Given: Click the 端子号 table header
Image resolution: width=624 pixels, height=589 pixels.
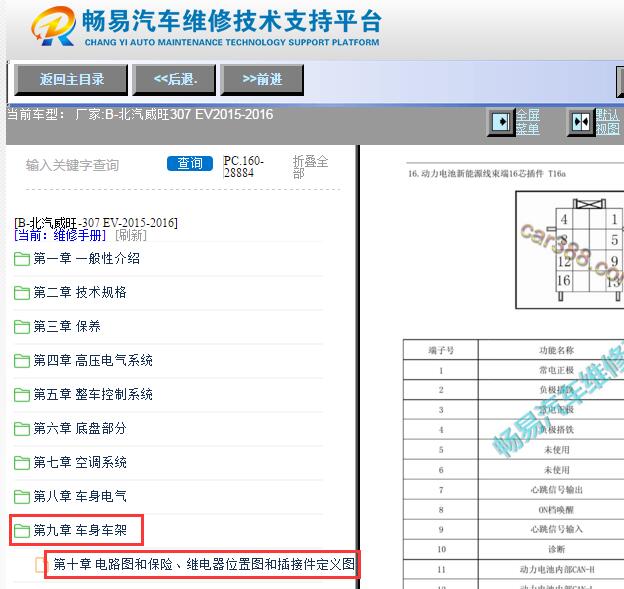Looking at the screenshot, I should pos(441,350).
